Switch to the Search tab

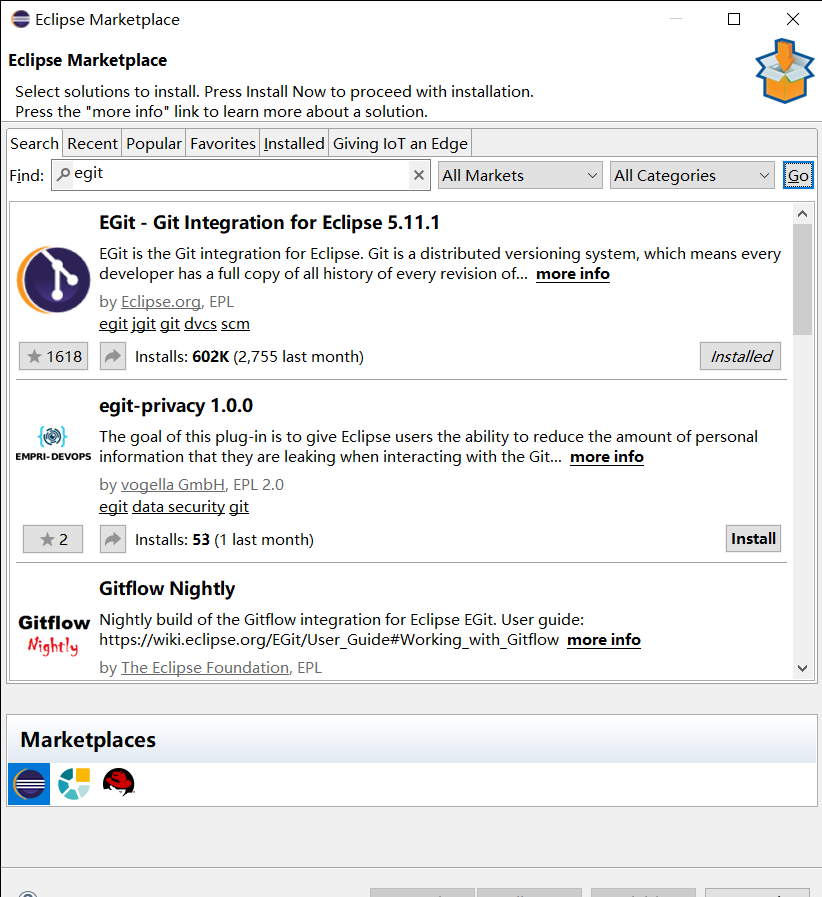tap(34, 143)
